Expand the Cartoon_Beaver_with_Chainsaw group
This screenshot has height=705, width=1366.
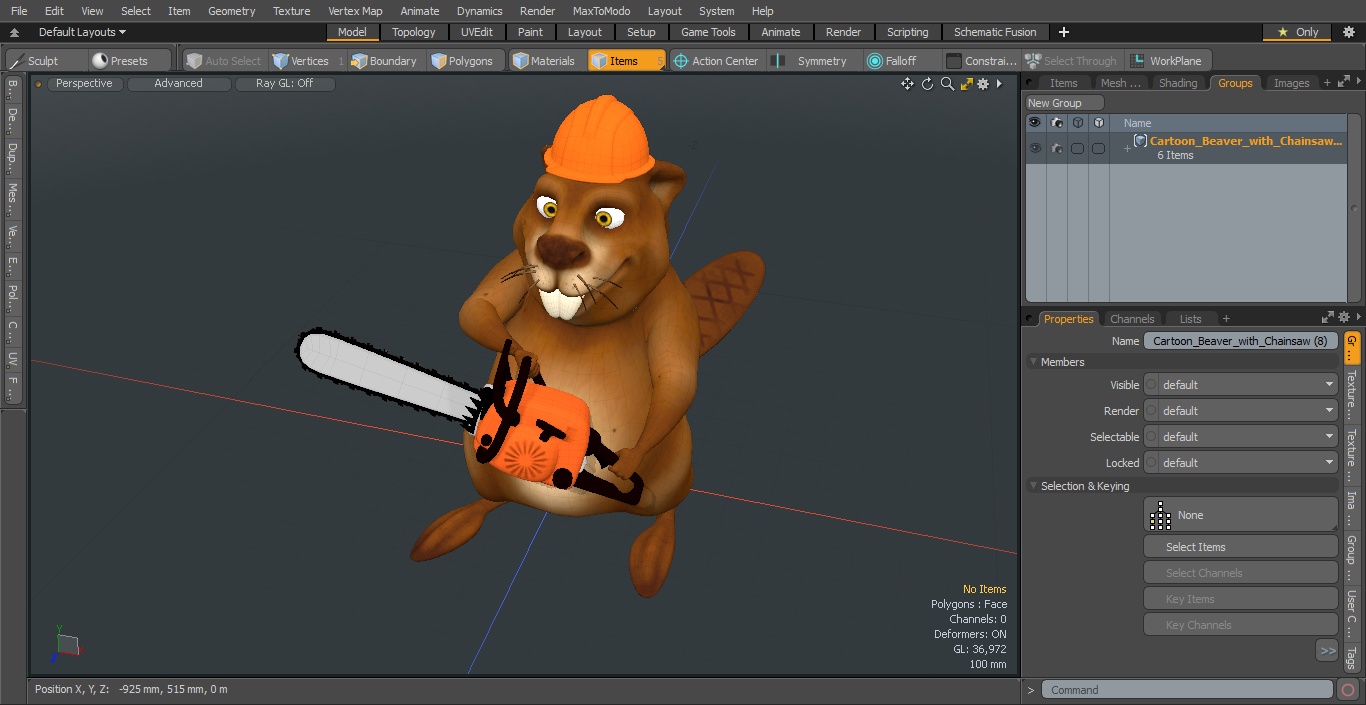[x=1127, y=149]
